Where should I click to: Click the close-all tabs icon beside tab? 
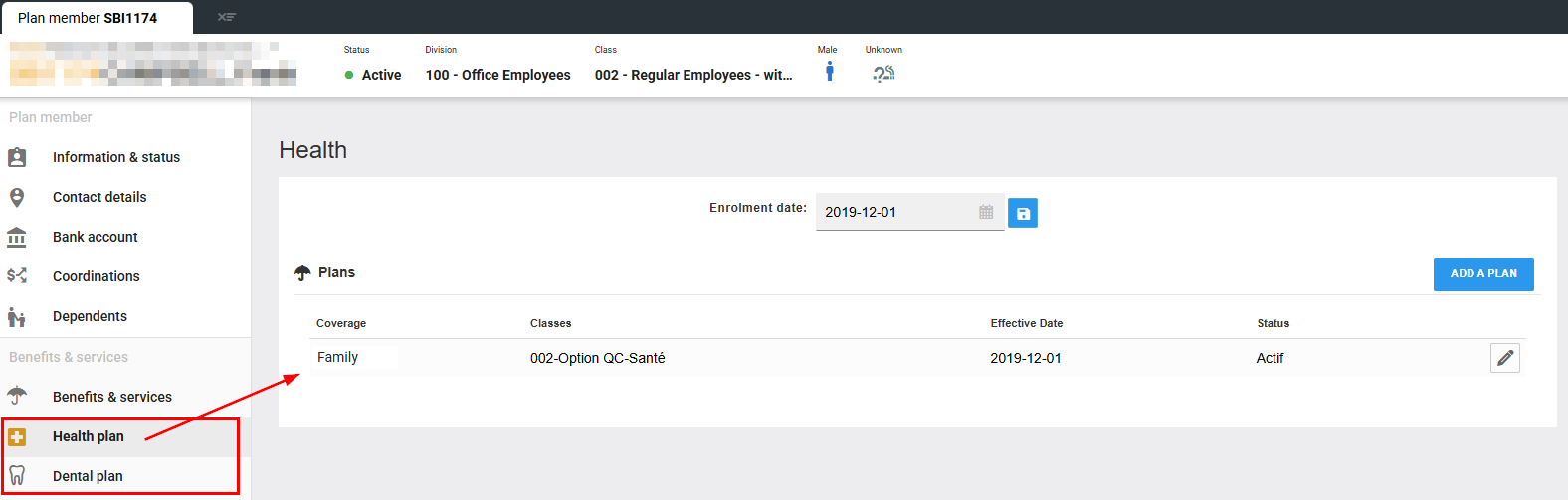coord(227,17)
